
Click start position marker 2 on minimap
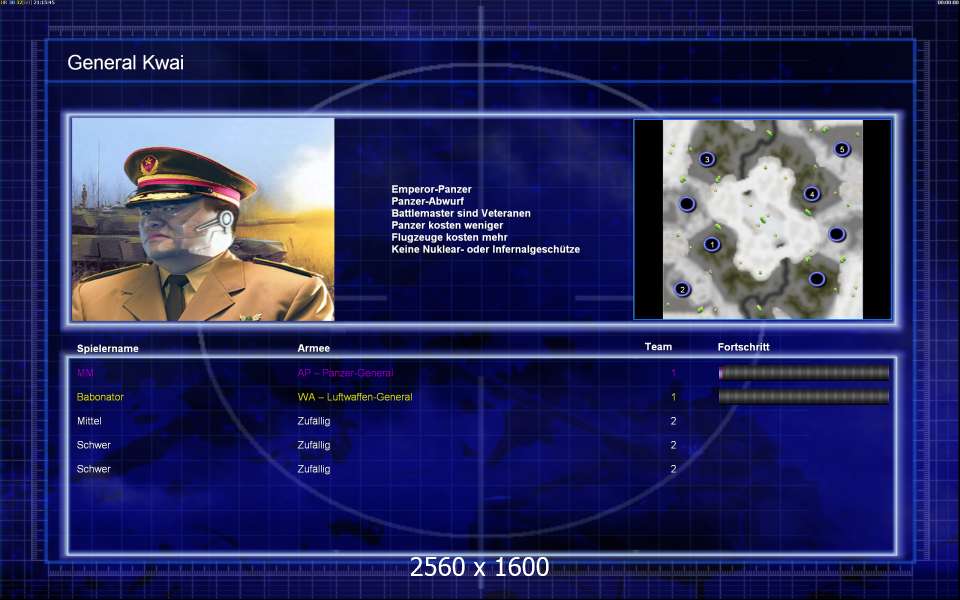coord(682,289)
